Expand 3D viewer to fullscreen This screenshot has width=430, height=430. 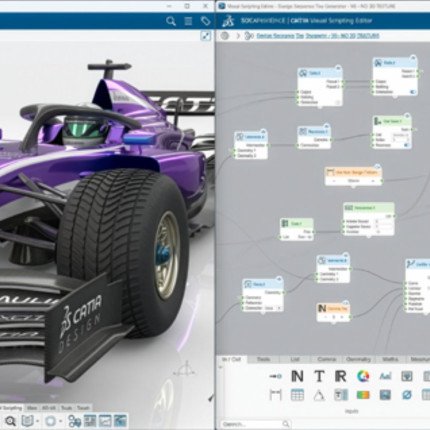point(206,36)
